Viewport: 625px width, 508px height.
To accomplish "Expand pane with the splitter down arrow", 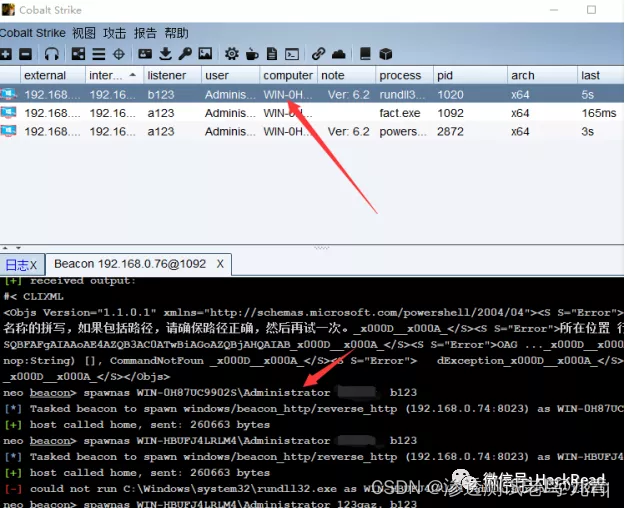I will point(18,248).
